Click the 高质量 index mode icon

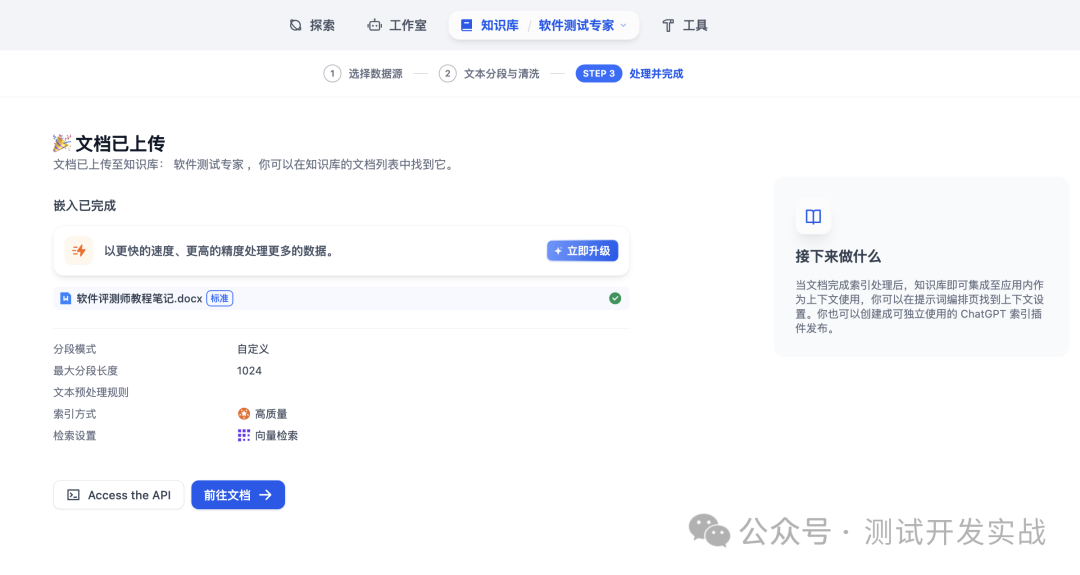coord(244,414)
